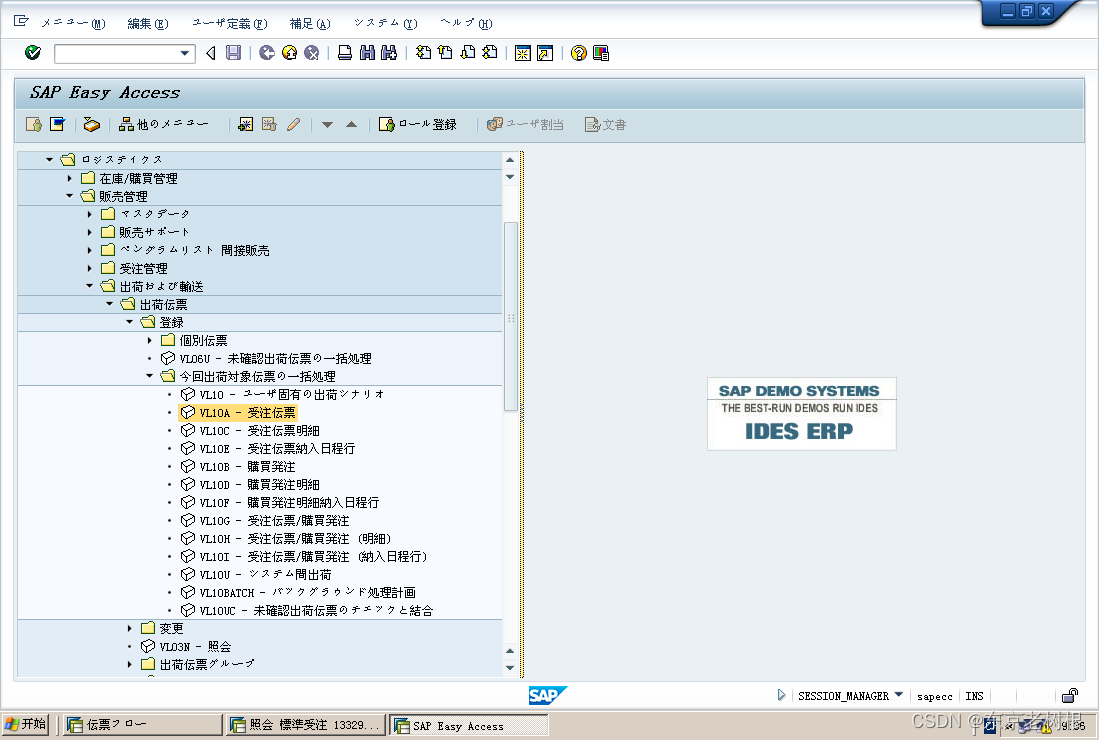Click the SAP Business Workplace icon

tap(91, 125)
